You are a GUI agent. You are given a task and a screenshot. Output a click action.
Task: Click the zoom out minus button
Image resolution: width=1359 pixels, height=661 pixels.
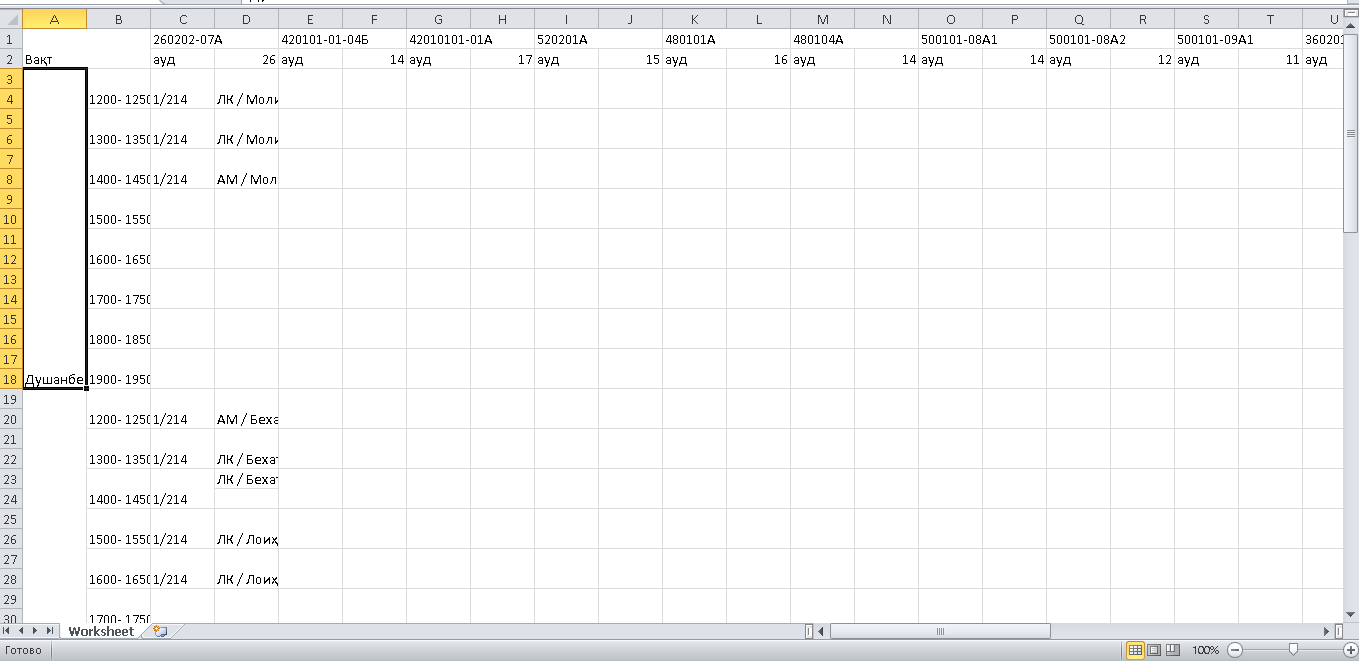tap(1234, 650)
